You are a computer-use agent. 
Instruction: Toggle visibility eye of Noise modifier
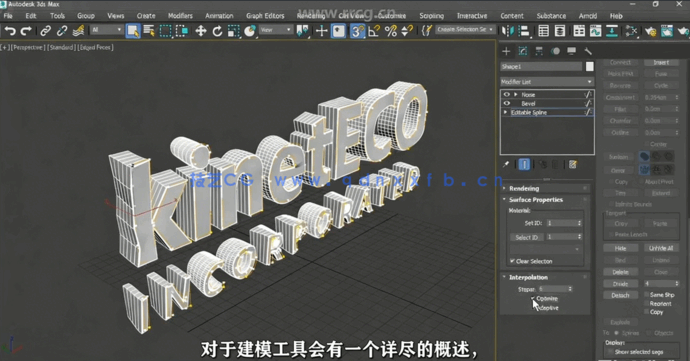click(x=506, y=94)
